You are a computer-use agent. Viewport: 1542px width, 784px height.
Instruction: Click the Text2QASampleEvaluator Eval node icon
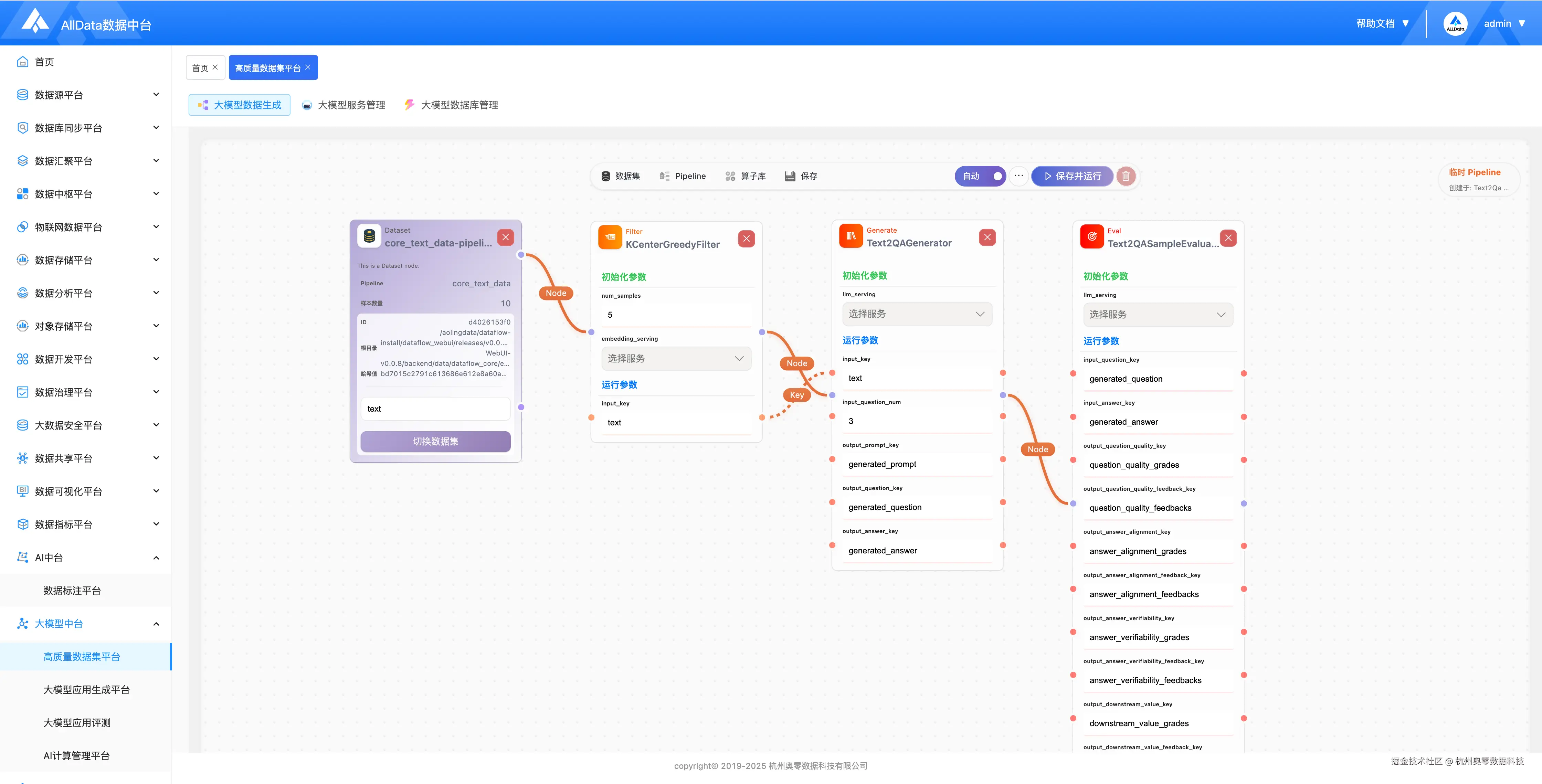1092,236
